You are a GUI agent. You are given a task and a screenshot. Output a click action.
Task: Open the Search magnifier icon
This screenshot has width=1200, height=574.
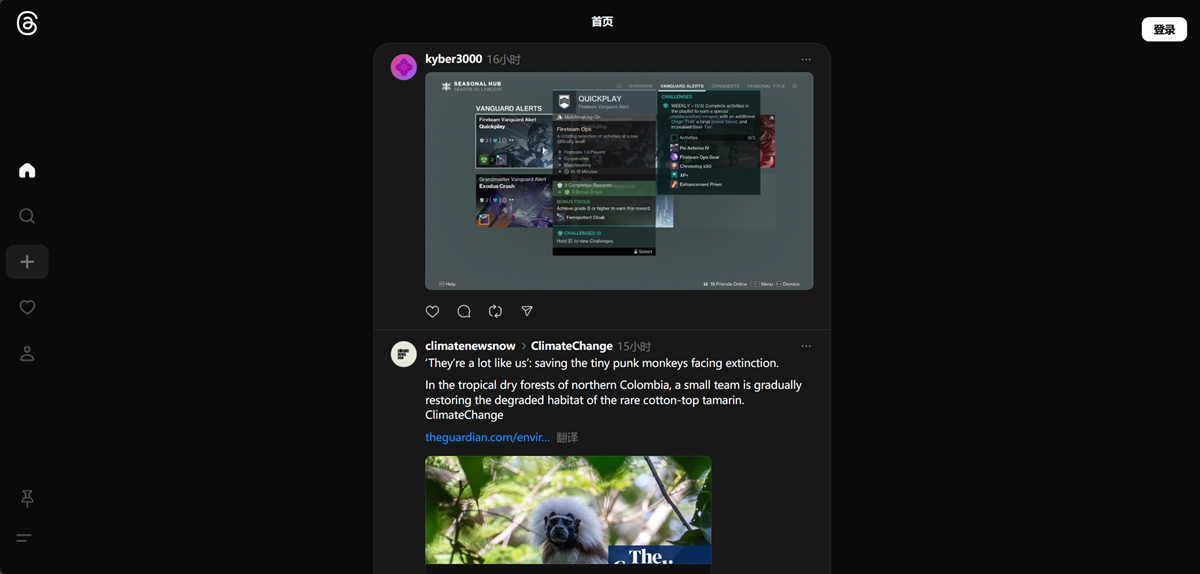(x=27, y=216)
